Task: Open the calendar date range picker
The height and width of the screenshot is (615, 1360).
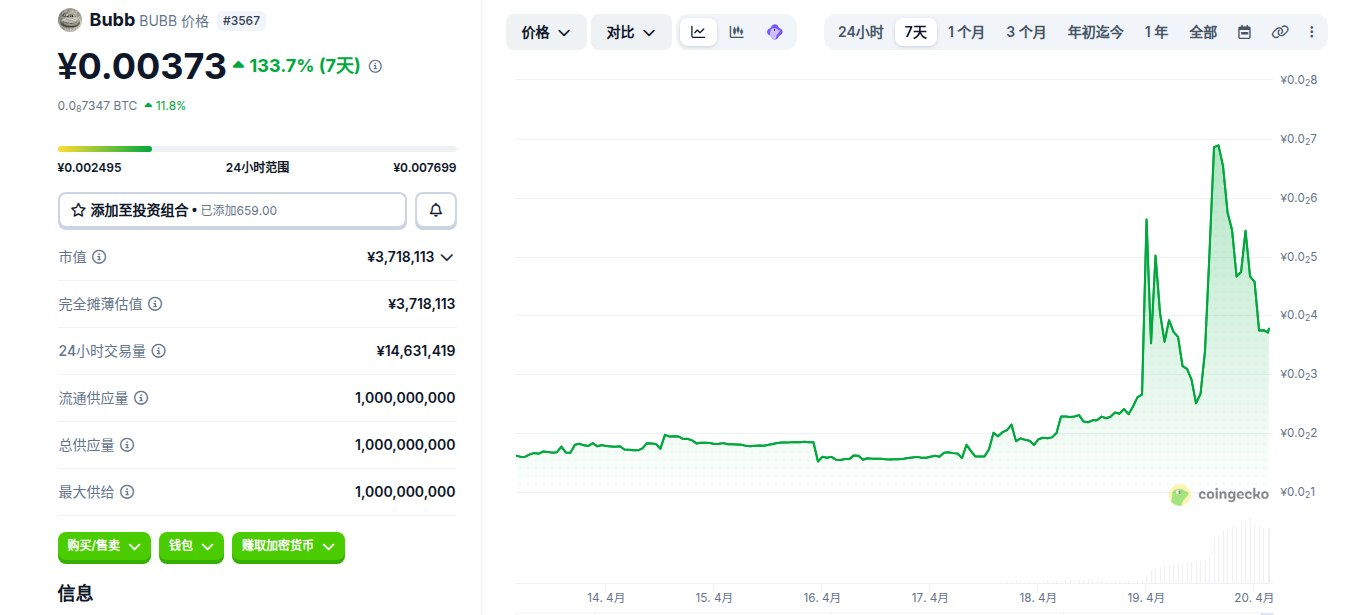Action: [1244, 32]
